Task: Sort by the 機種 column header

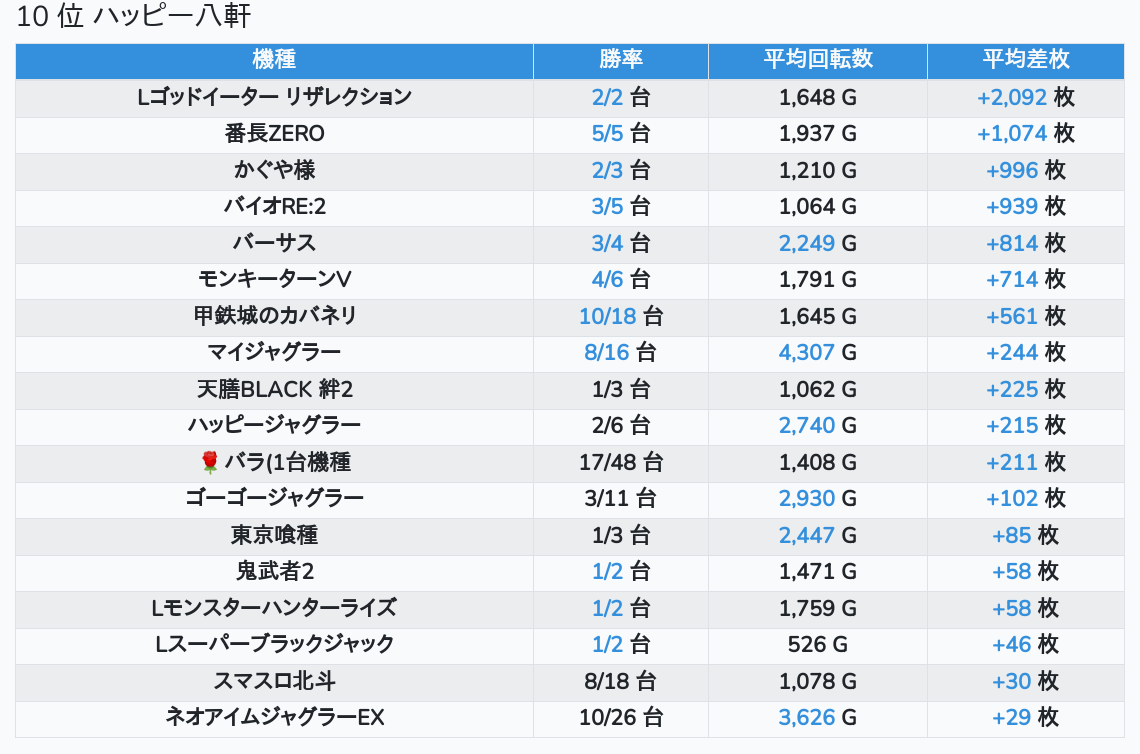Action: 274,60
